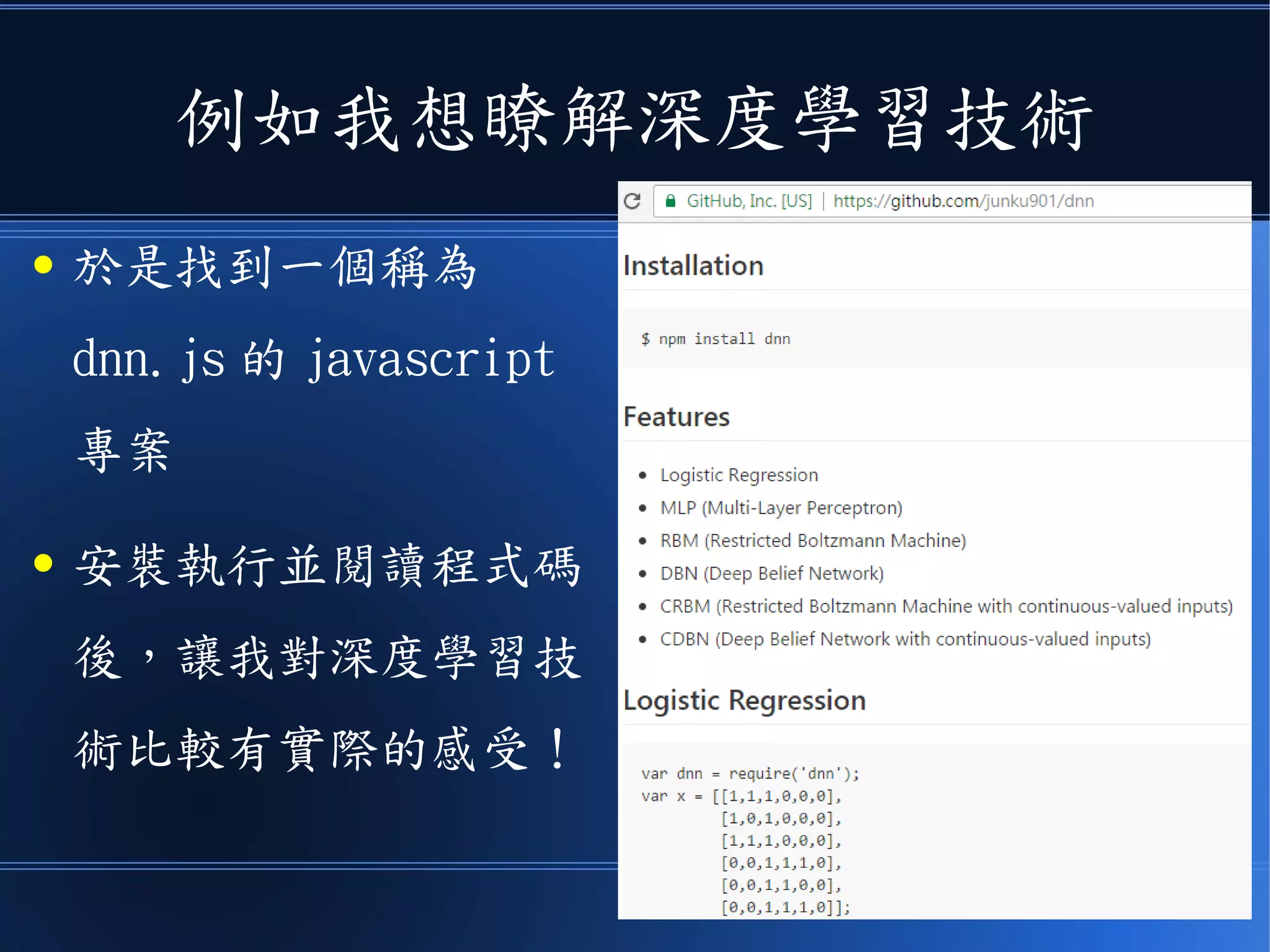
Task: Click 'MLP (Multi-Layer Perceptron)' list item
Action: (781, 508)
